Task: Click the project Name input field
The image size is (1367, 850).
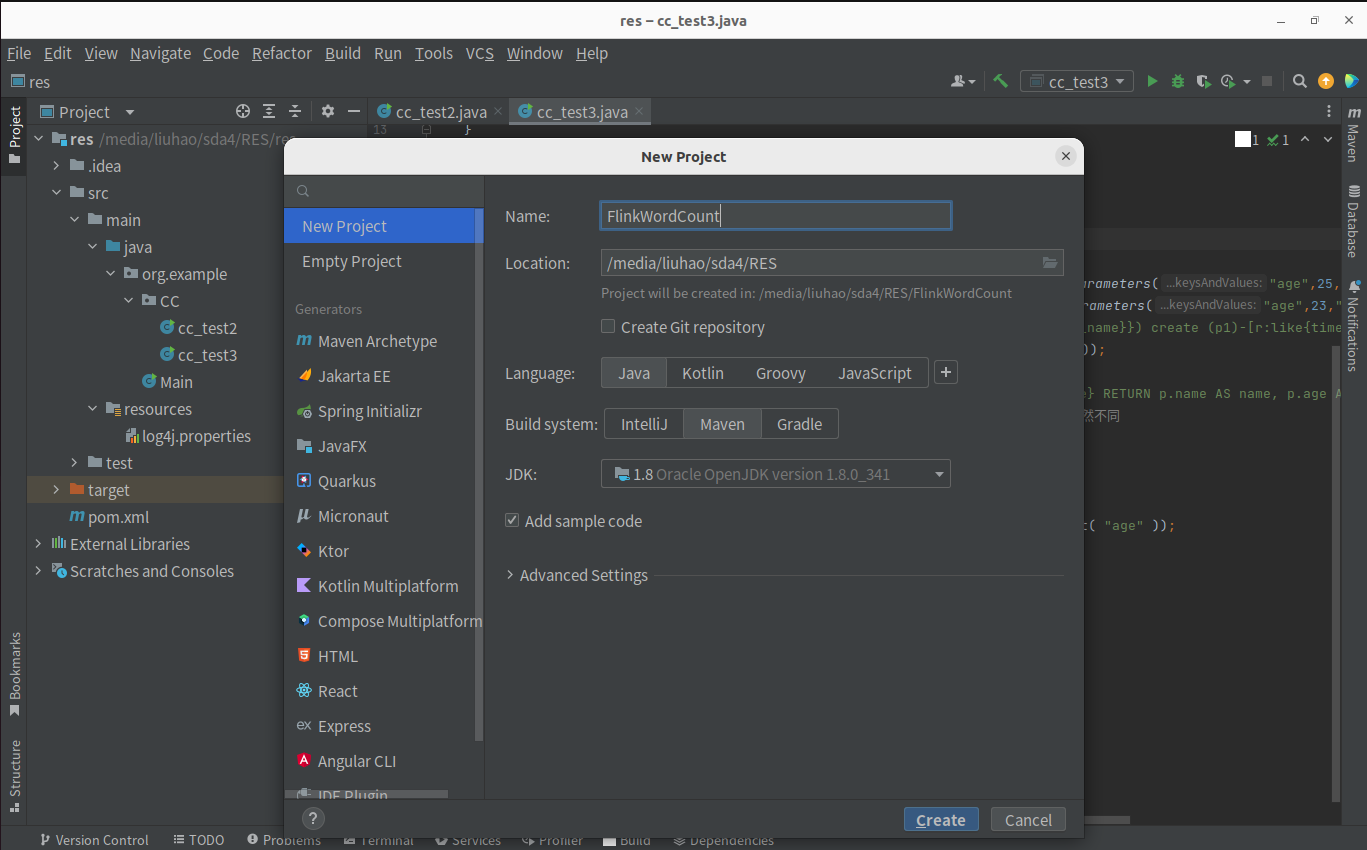Action: 776,215
